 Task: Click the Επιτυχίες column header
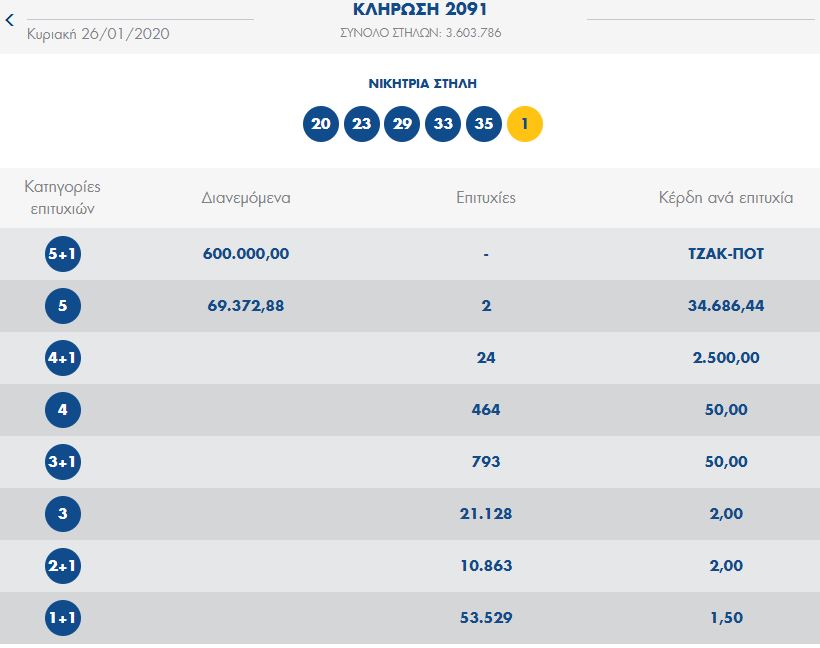tap(486, 198)
